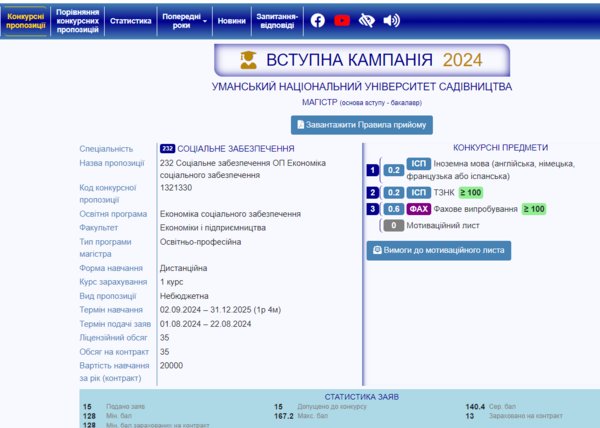
Task: Click the gray 0 badge for Мотиваційний лист
Action: click(x=394, y=225)
